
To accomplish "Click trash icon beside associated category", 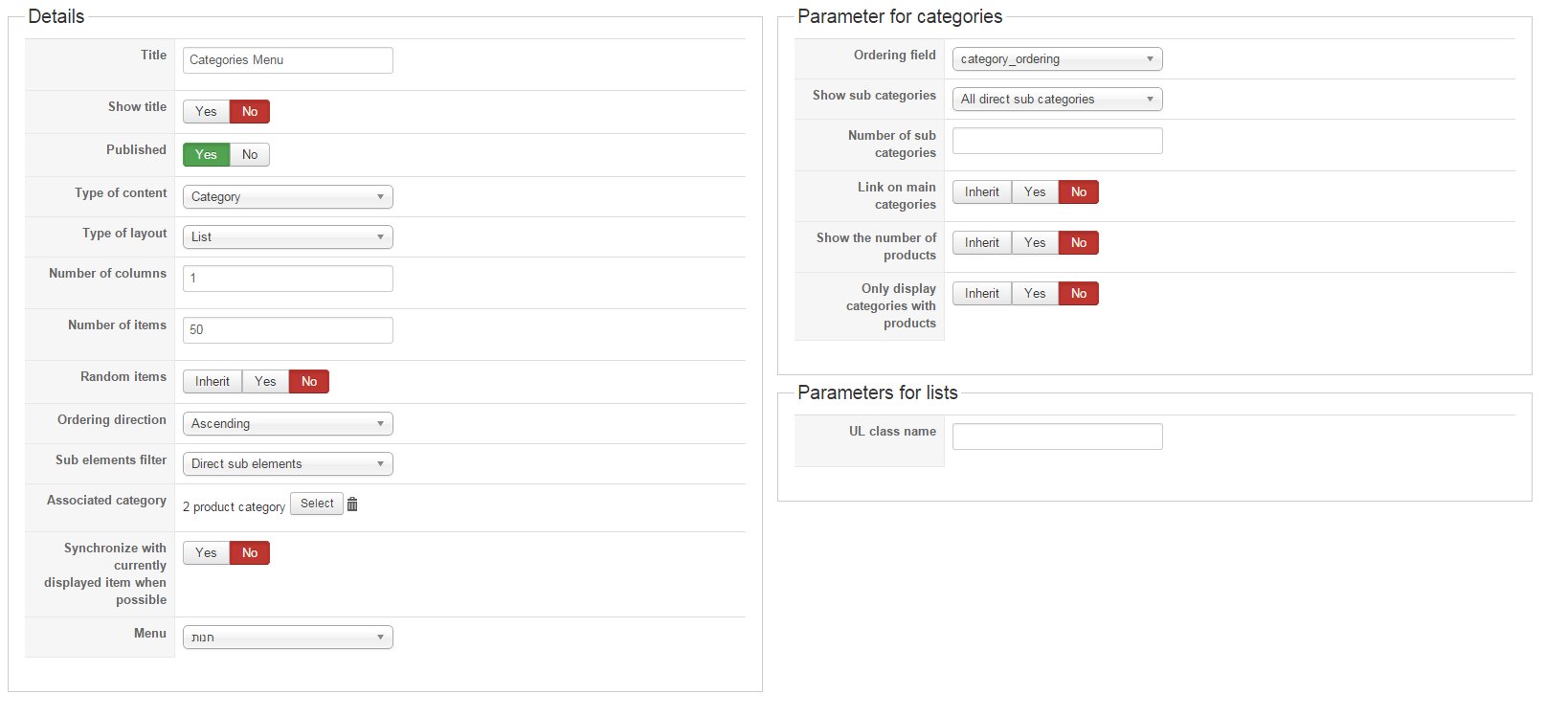I will click(x=352, y=504).
